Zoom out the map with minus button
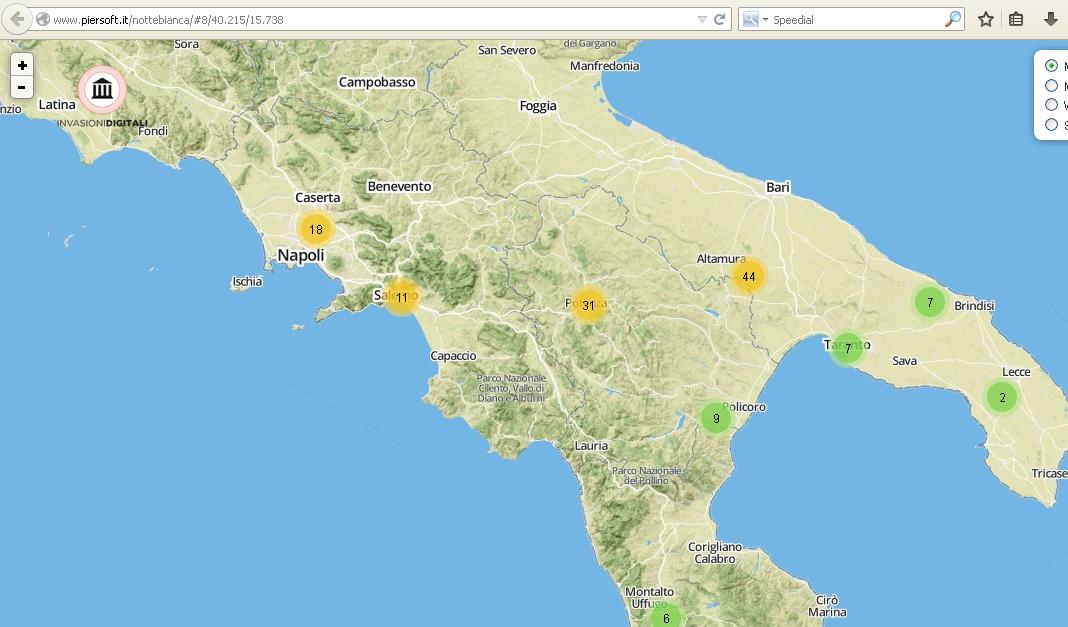 coord(22,87)
